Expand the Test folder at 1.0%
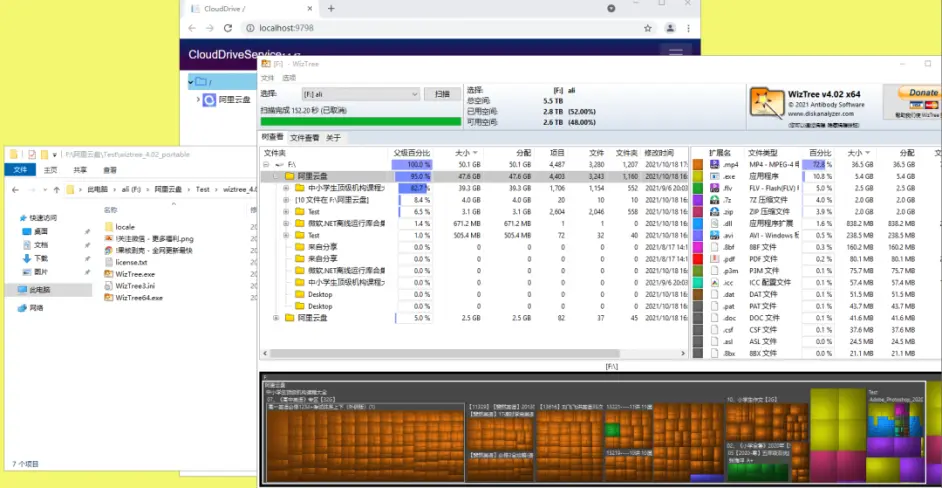The height and width of the screenshot is (488, 942). click(287, 235)
